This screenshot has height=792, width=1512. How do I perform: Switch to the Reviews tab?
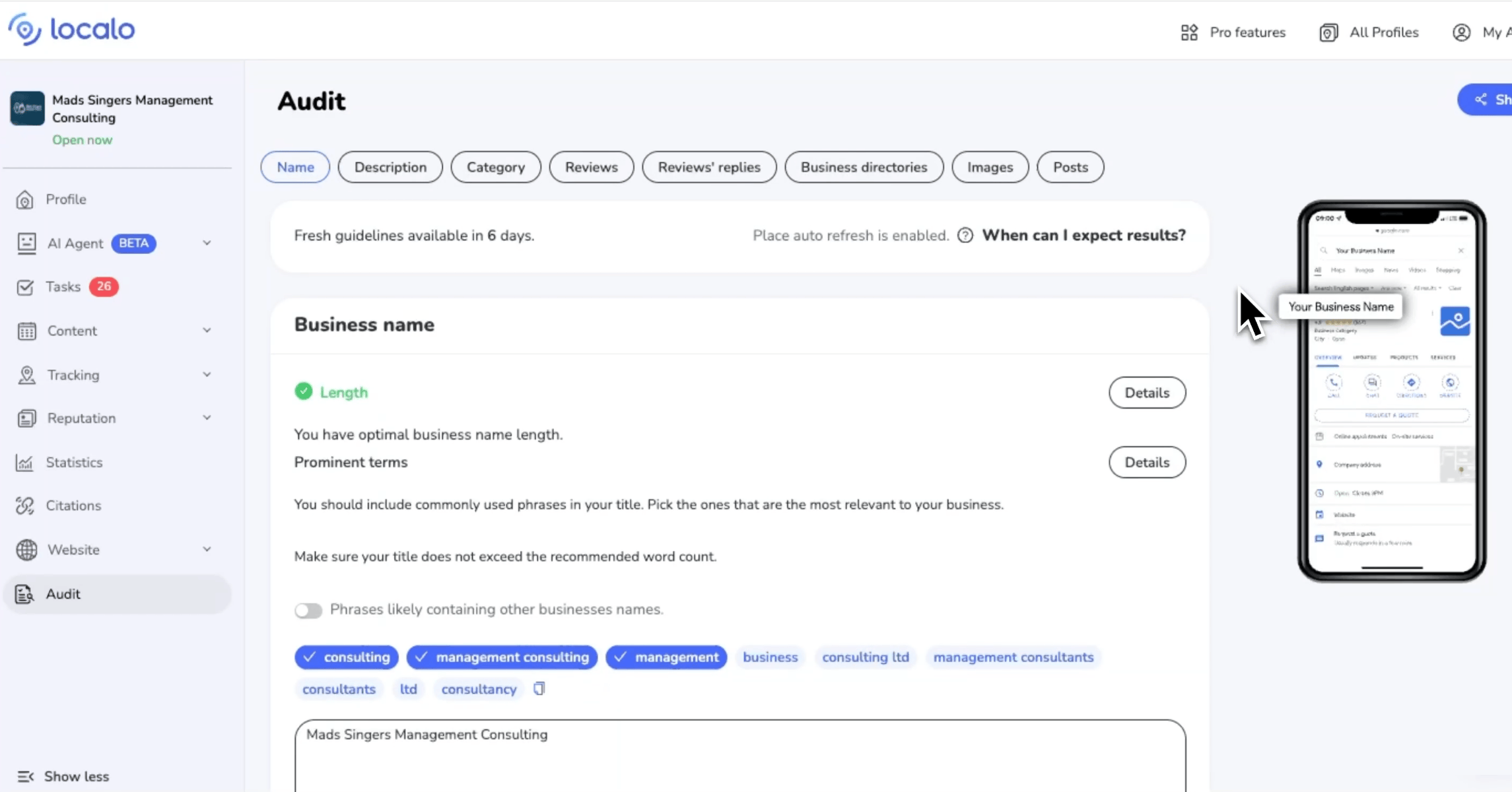(591, 167)
